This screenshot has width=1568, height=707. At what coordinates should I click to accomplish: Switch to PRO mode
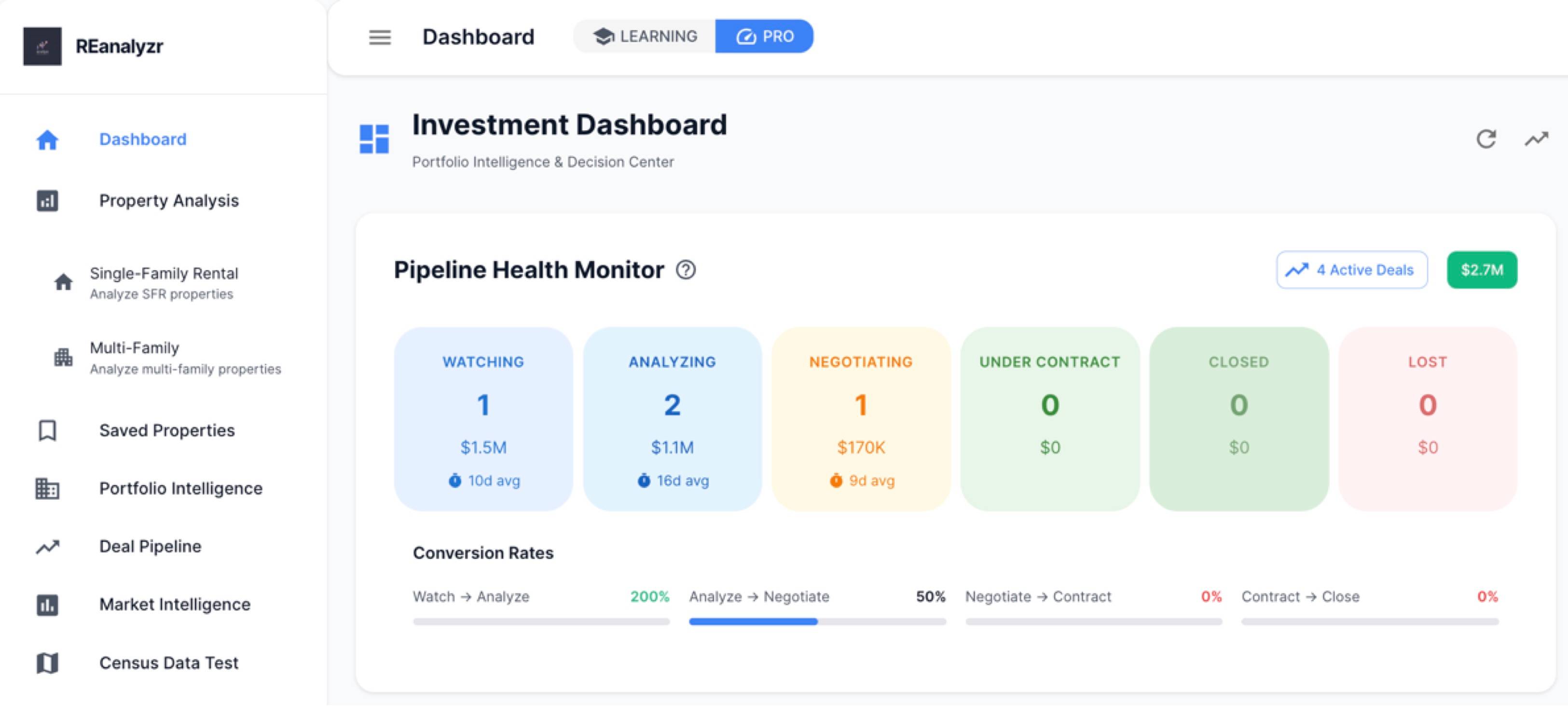pyautogui.click(x=765, y=37)
